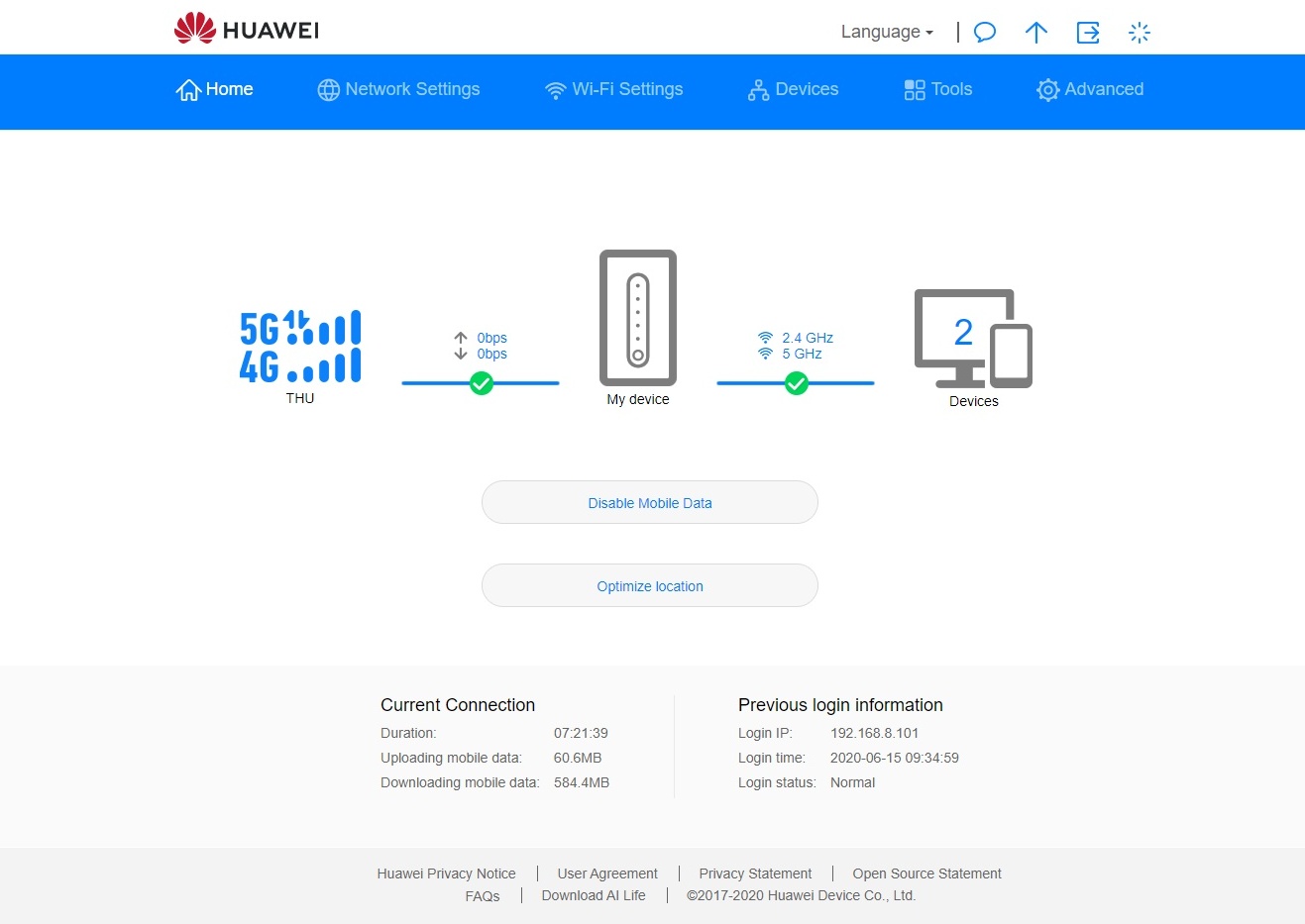This screenshot has height=924, width=1305.
Task: Open the Network Settings tab
Action: pyautogui.click(x=398, y=89)
